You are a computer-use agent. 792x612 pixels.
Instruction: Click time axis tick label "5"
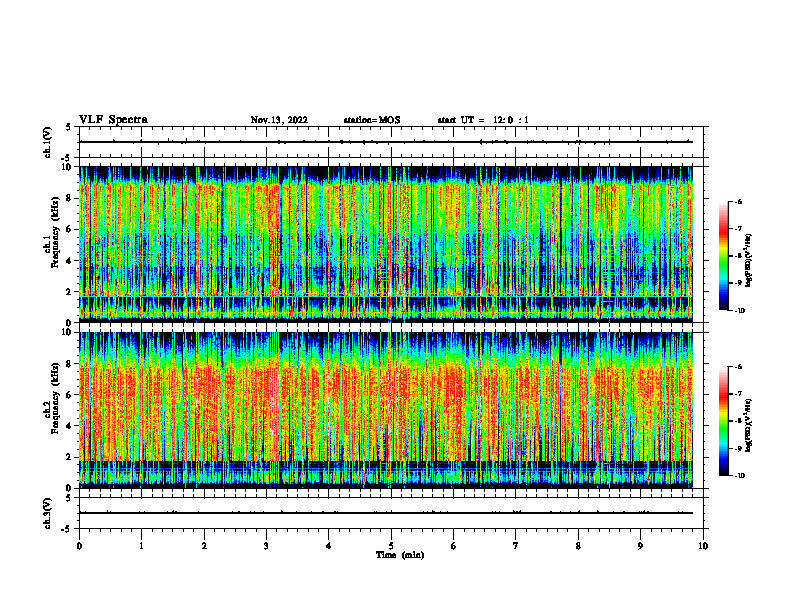391,546
